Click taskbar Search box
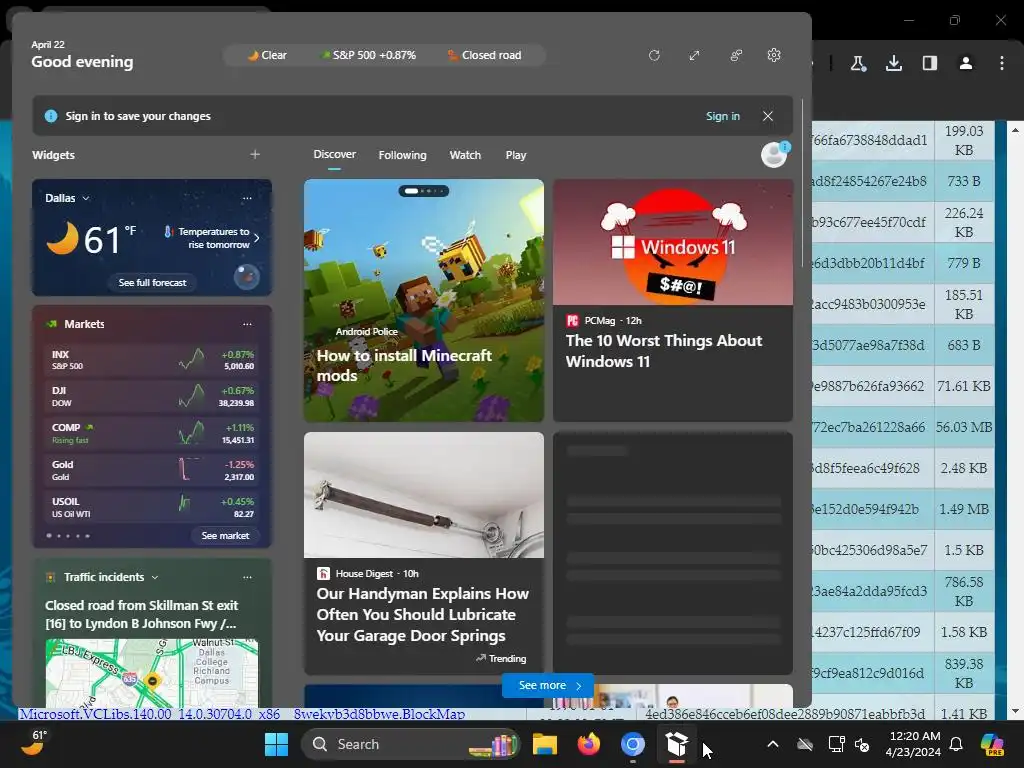 coord(410,744)
